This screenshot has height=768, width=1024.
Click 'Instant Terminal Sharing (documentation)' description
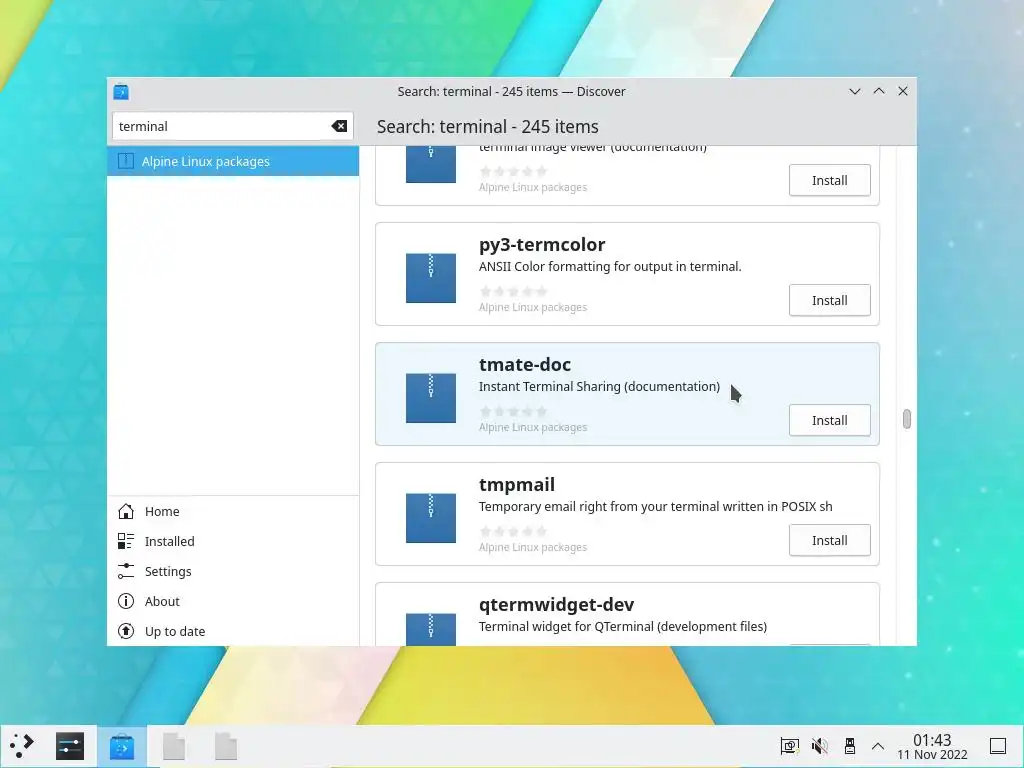tap(600, 387)
